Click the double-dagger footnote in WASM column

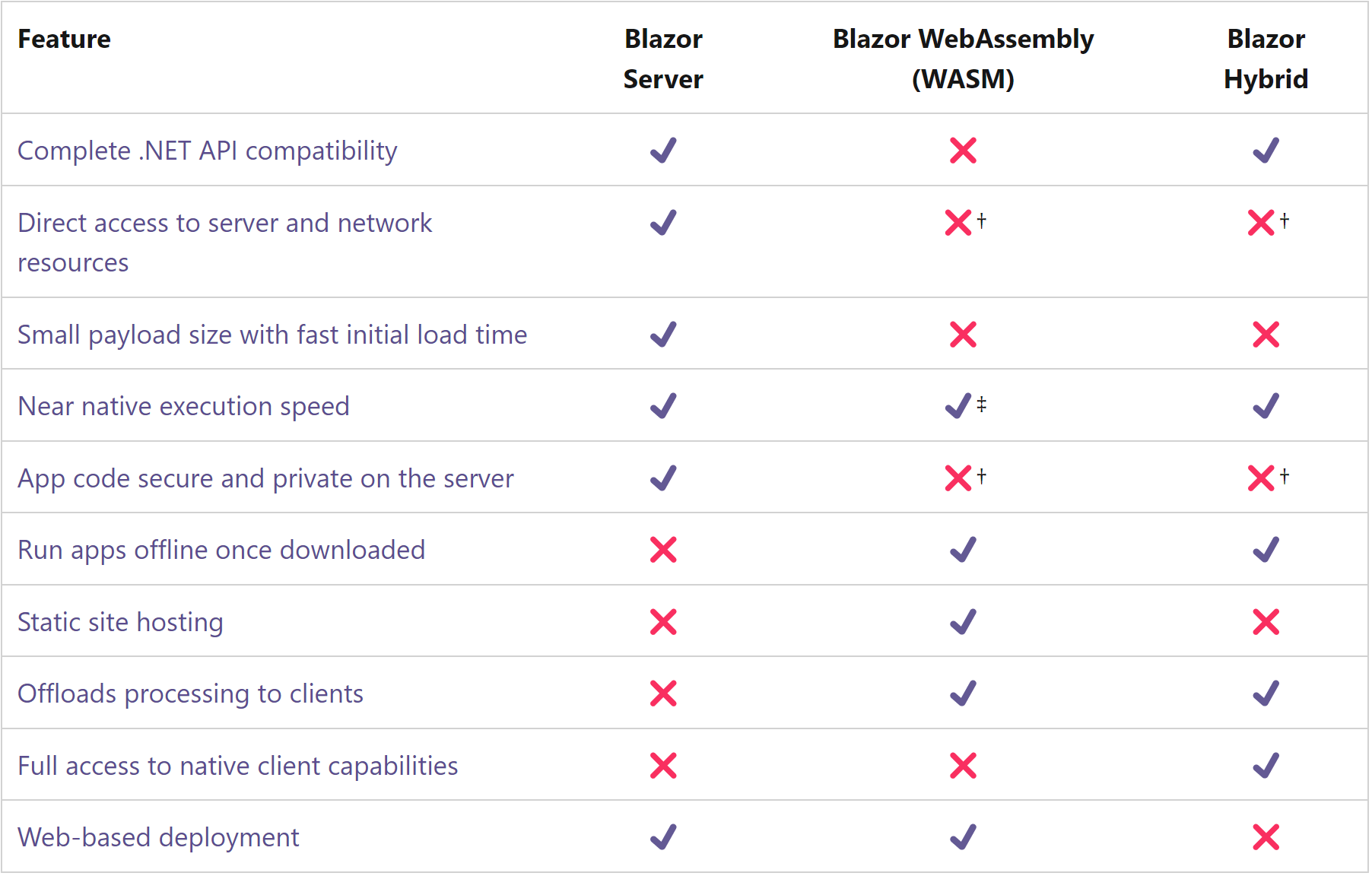click(981, 404)
